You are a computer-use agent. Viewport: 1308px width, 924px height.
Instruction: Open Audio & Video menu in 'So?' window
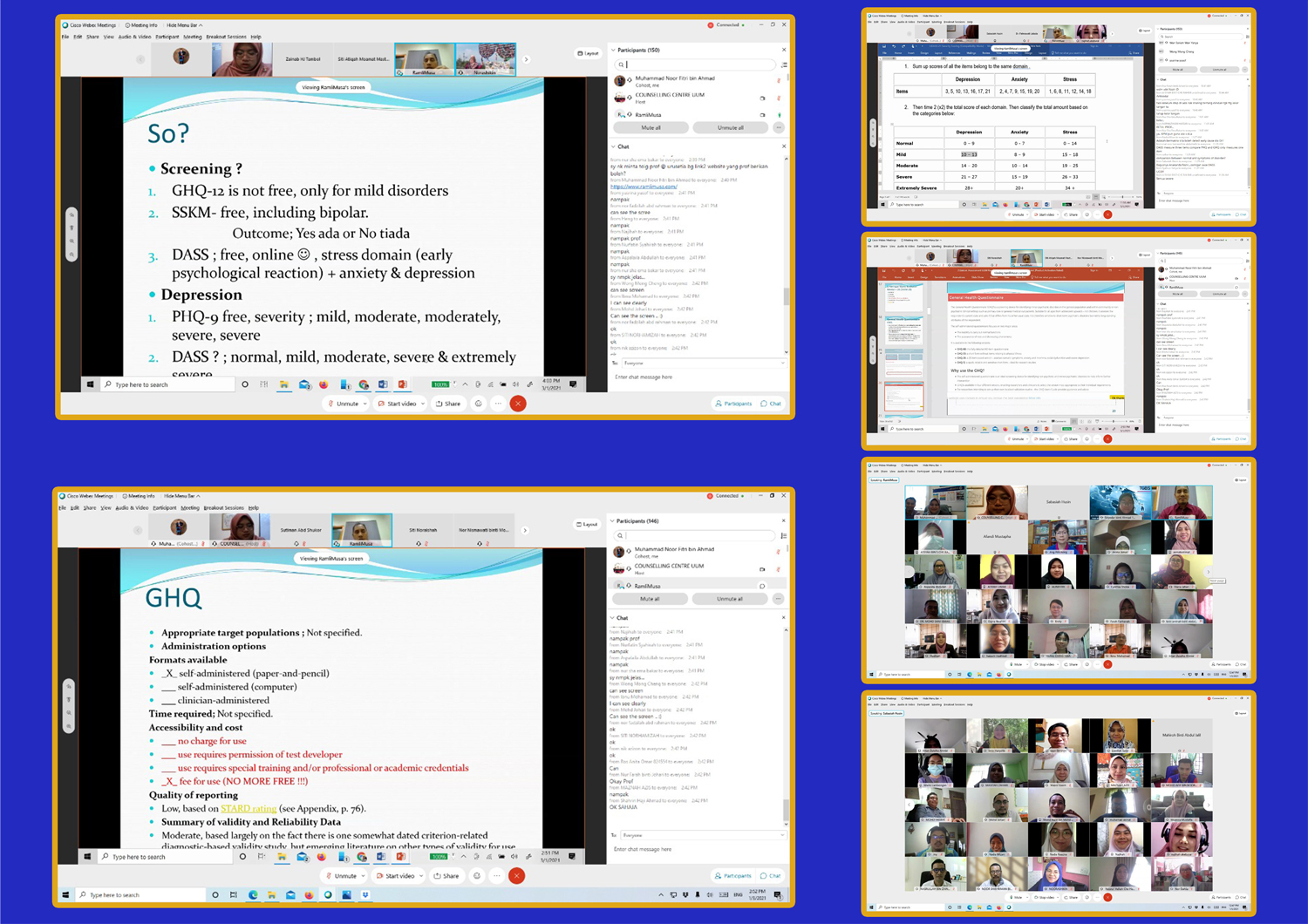click(x=134, y=37)
